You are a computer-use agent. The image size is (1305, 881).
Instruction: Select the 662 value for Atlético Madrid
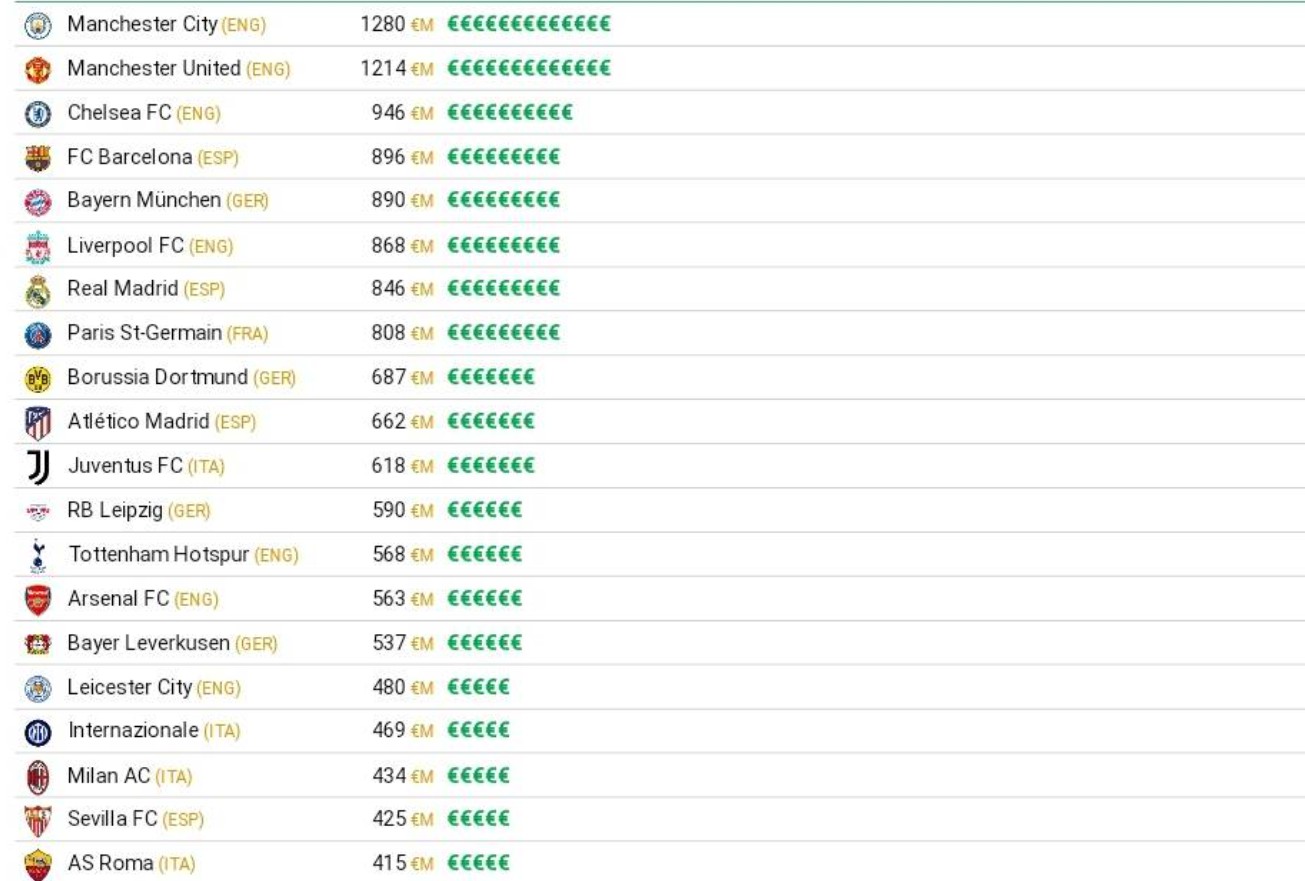tap(389, 422)
